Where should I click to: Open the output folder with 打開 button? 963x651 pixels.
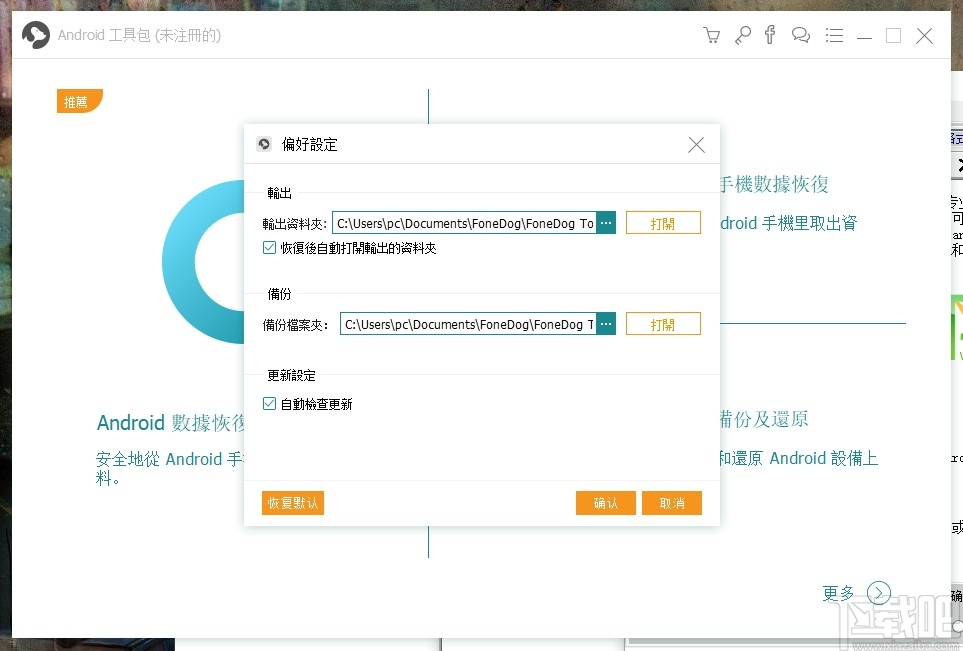[x=663, y=223]
